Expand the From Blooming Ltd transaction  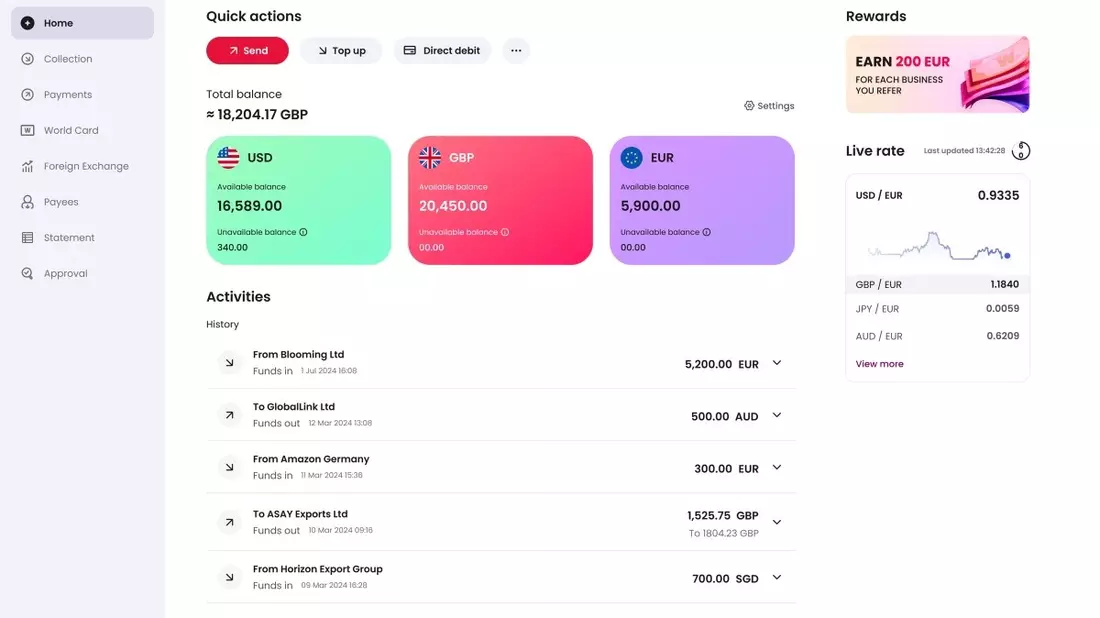point(777,363)
